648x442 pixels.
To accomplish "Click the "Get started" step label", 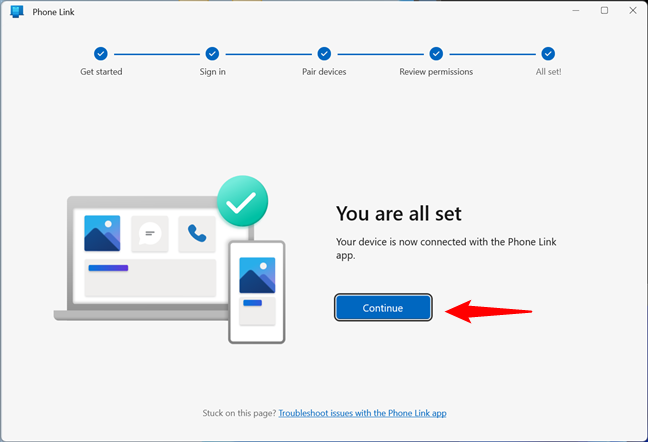I will coord(101,72).
